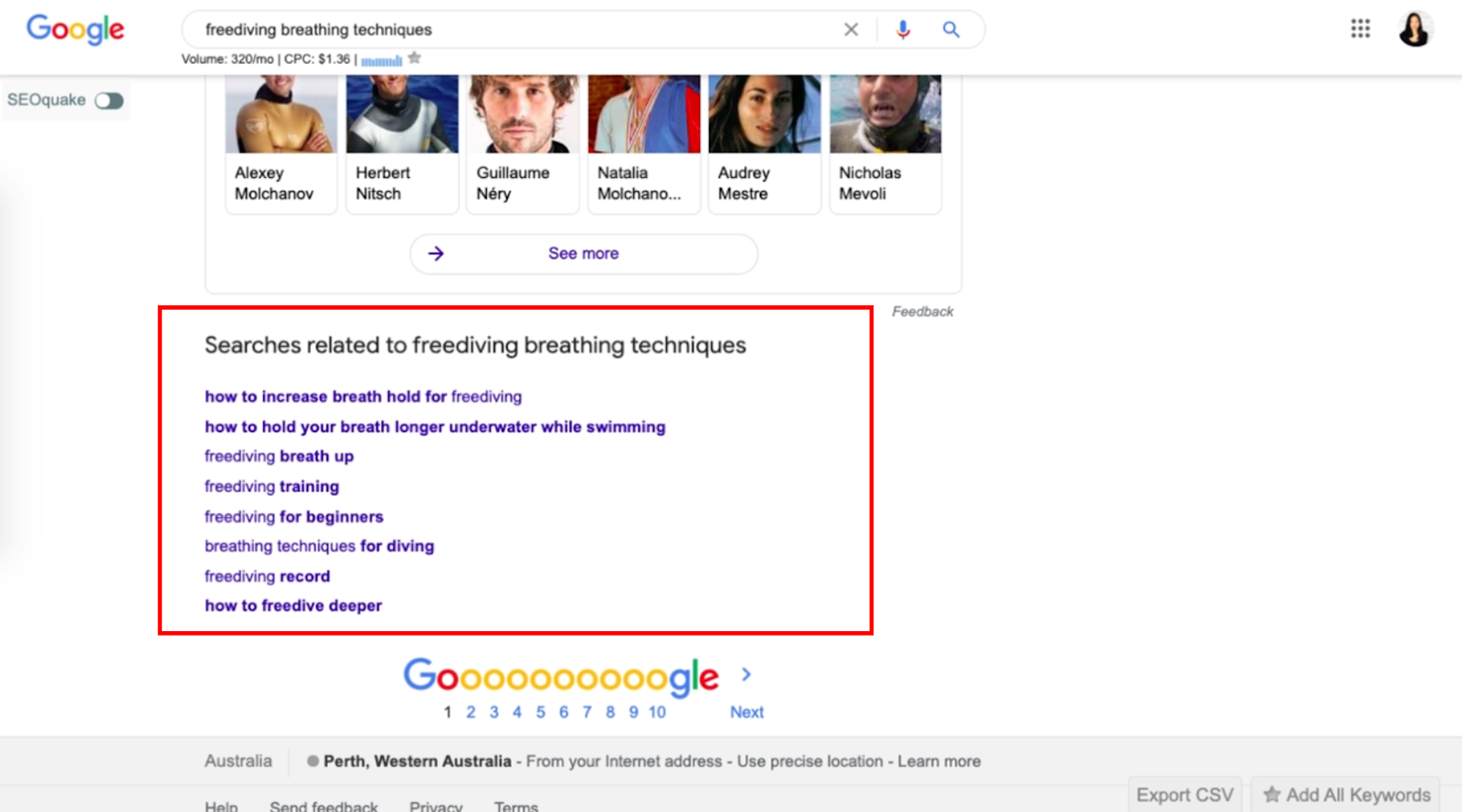This screenshot has width=1462, height=812.
Task: Click the 'CPC: $1.36' keyword stat
Action: click(x=317, y=58)
